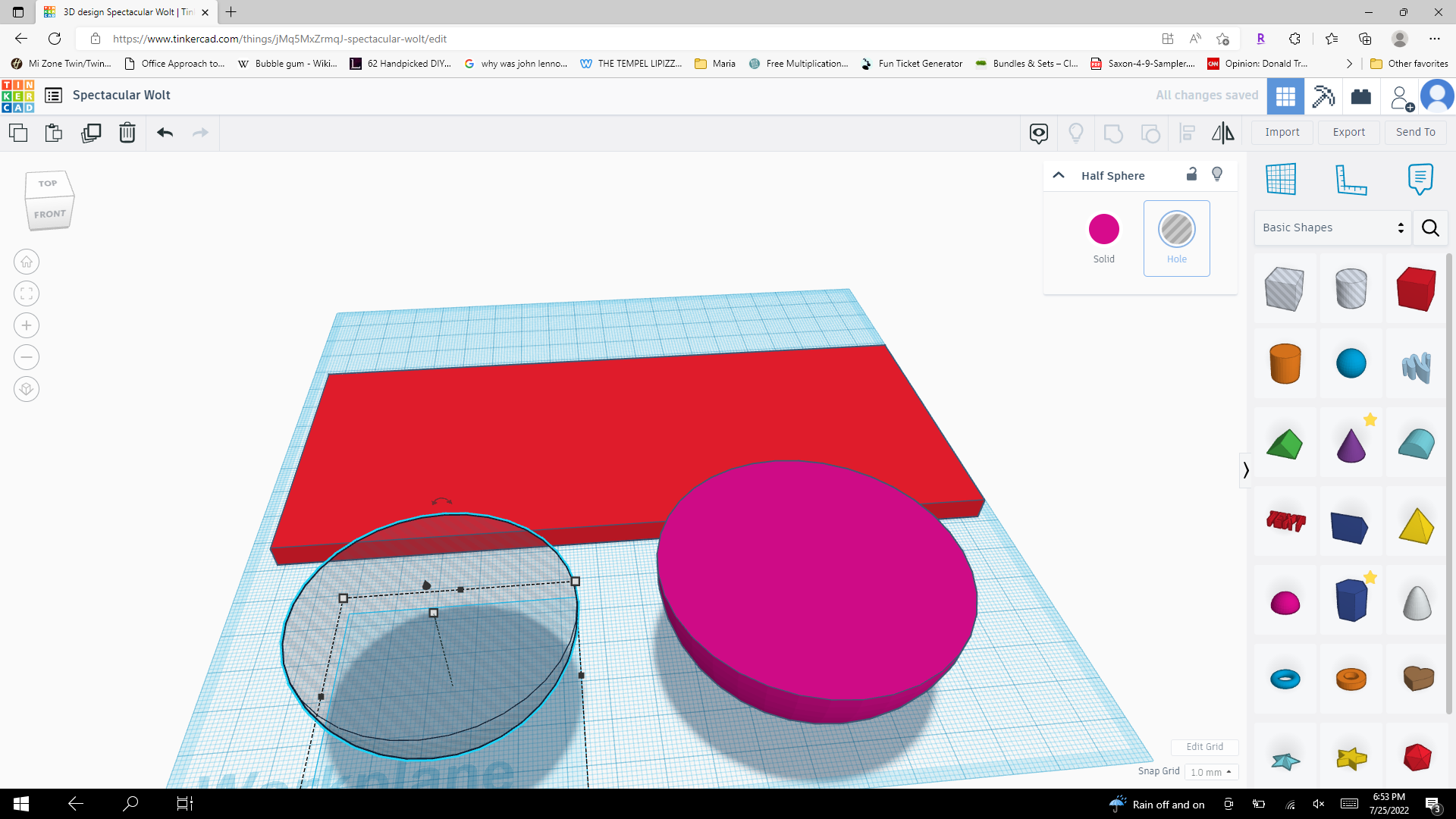Click the Ungroup shapes icon

1150,133
